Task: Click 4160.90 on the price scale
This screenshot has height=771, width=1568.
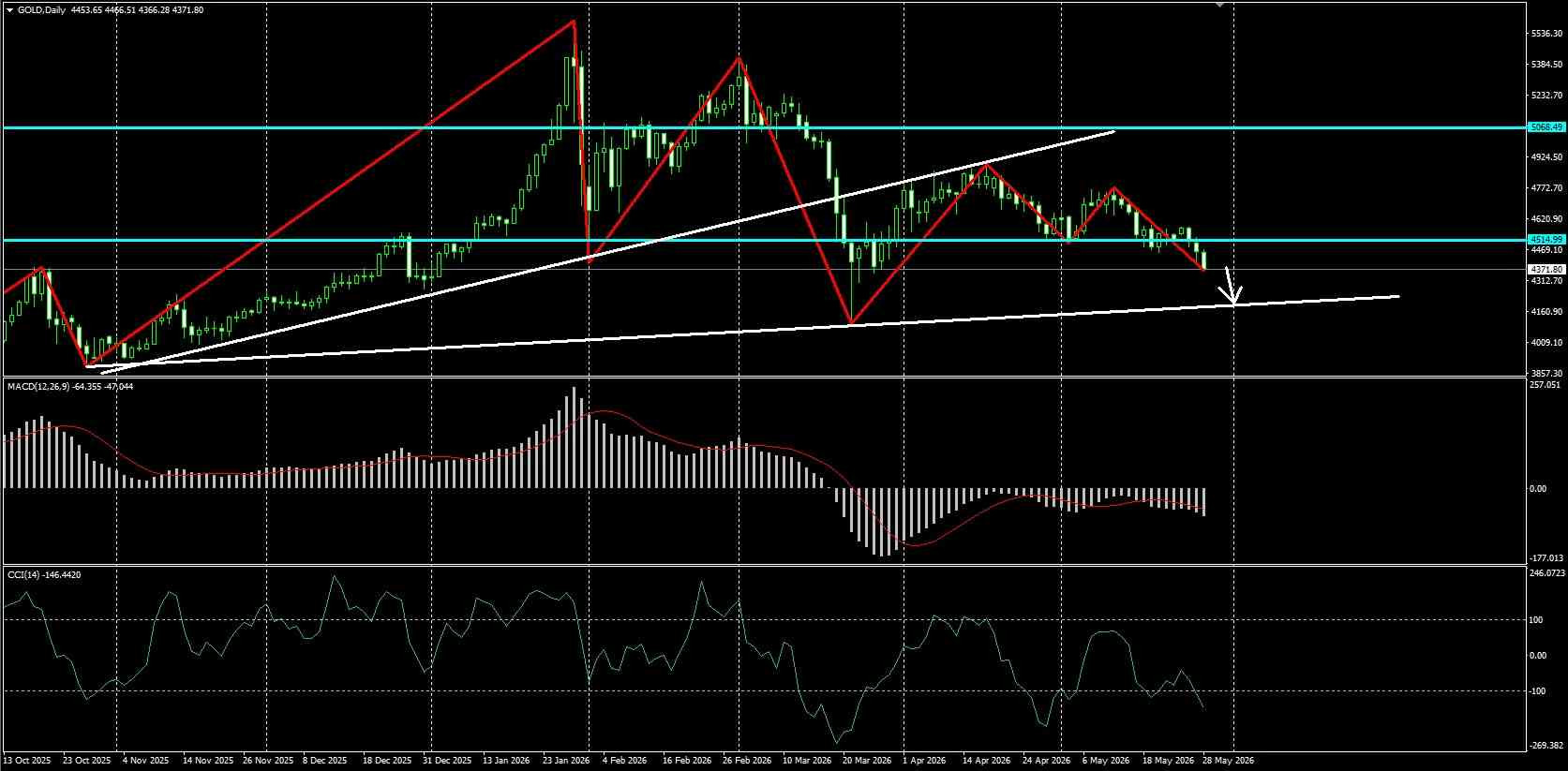Action: (1546, 312)
